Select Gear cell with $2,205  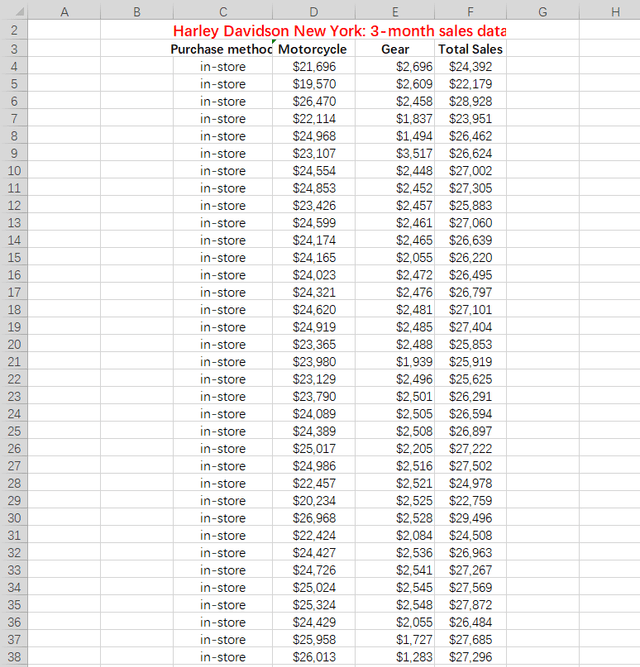click(x=395, y=448)
